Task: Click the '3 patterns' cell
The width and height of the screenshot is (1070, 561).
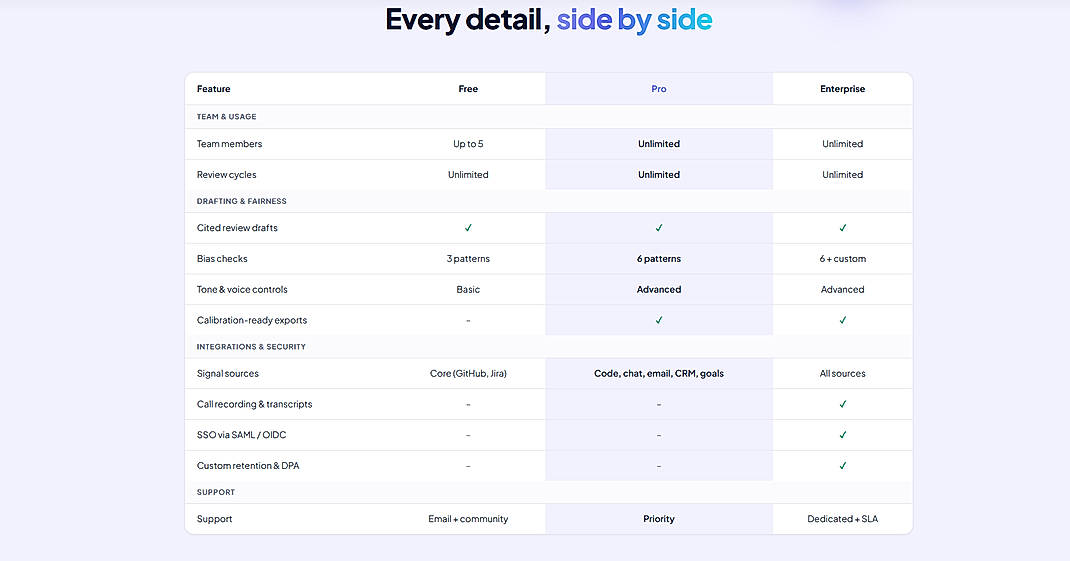Action: pos(468,259)
